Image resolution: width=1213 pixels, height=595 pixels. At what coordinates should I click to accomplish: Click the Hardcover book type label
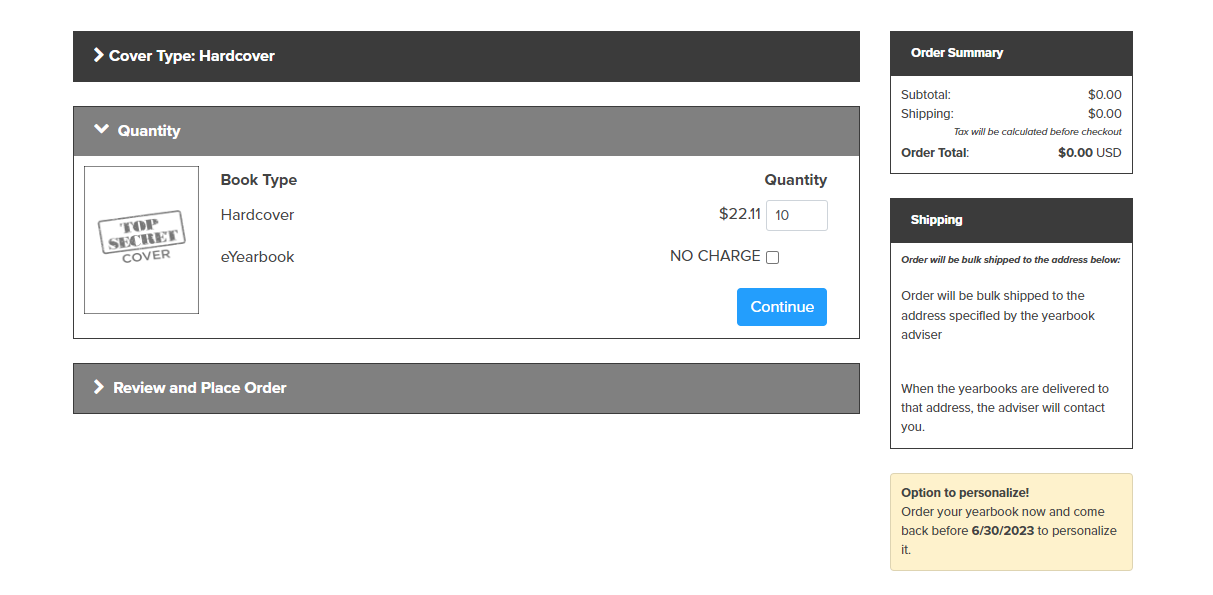point(257,215)
